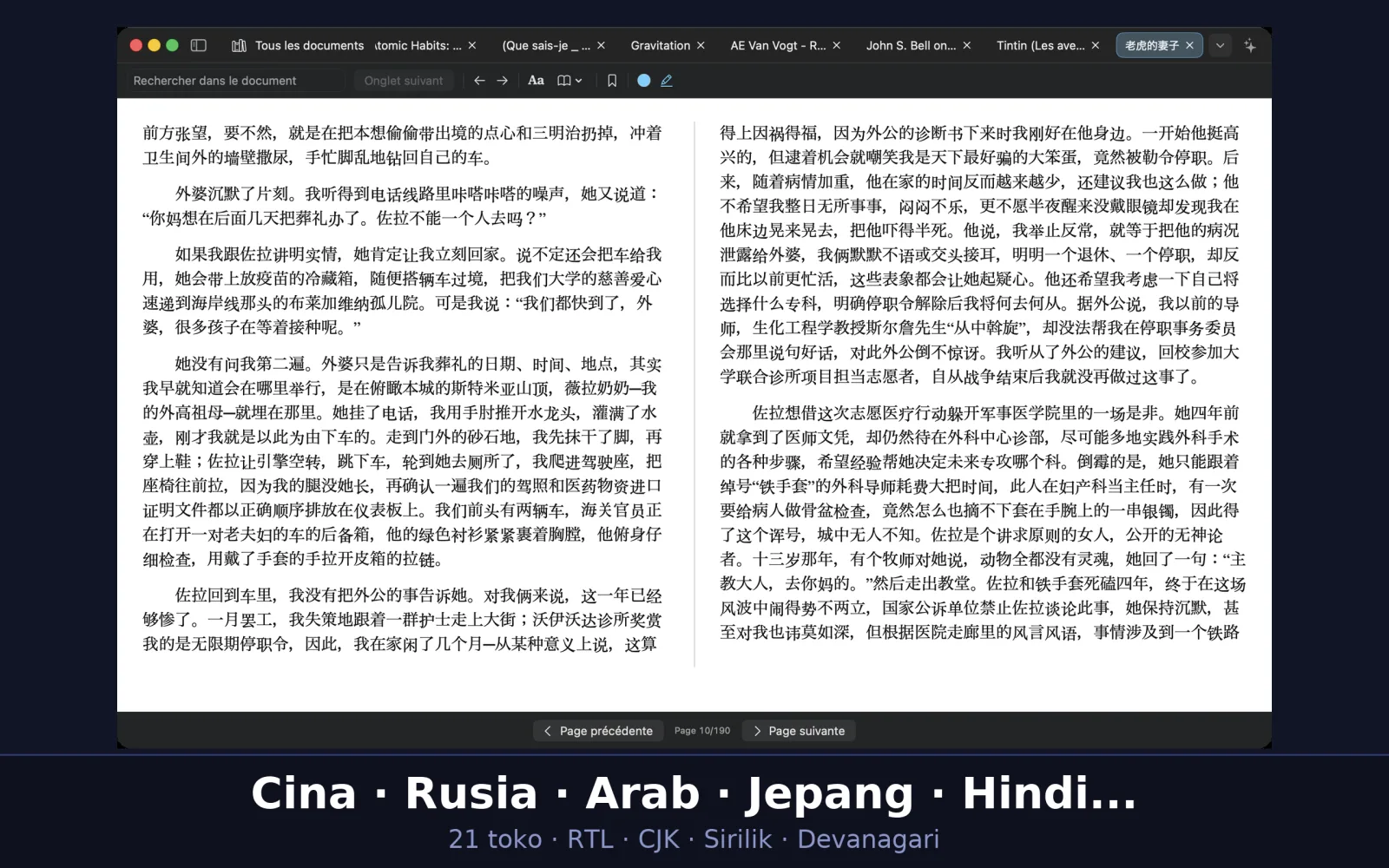1389x868 pixels.
Task: Close the Que sais-je tab
Action: coord(601,45)
